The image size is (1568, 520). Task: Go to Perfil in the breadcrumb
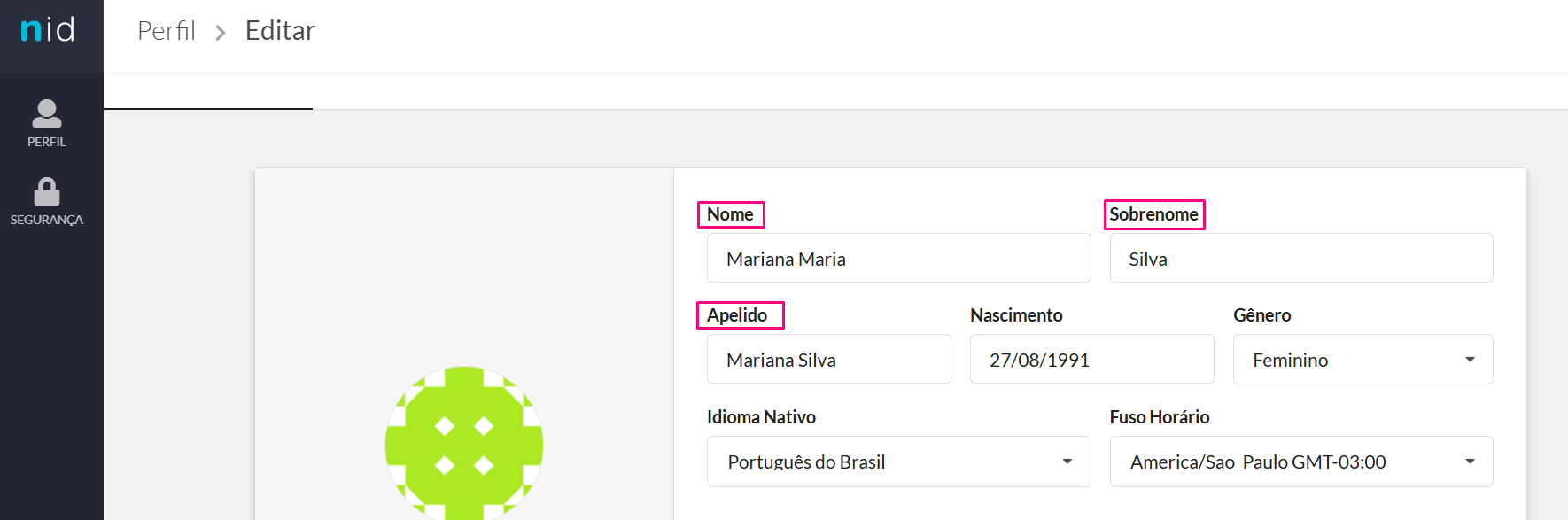coord(167,31)
